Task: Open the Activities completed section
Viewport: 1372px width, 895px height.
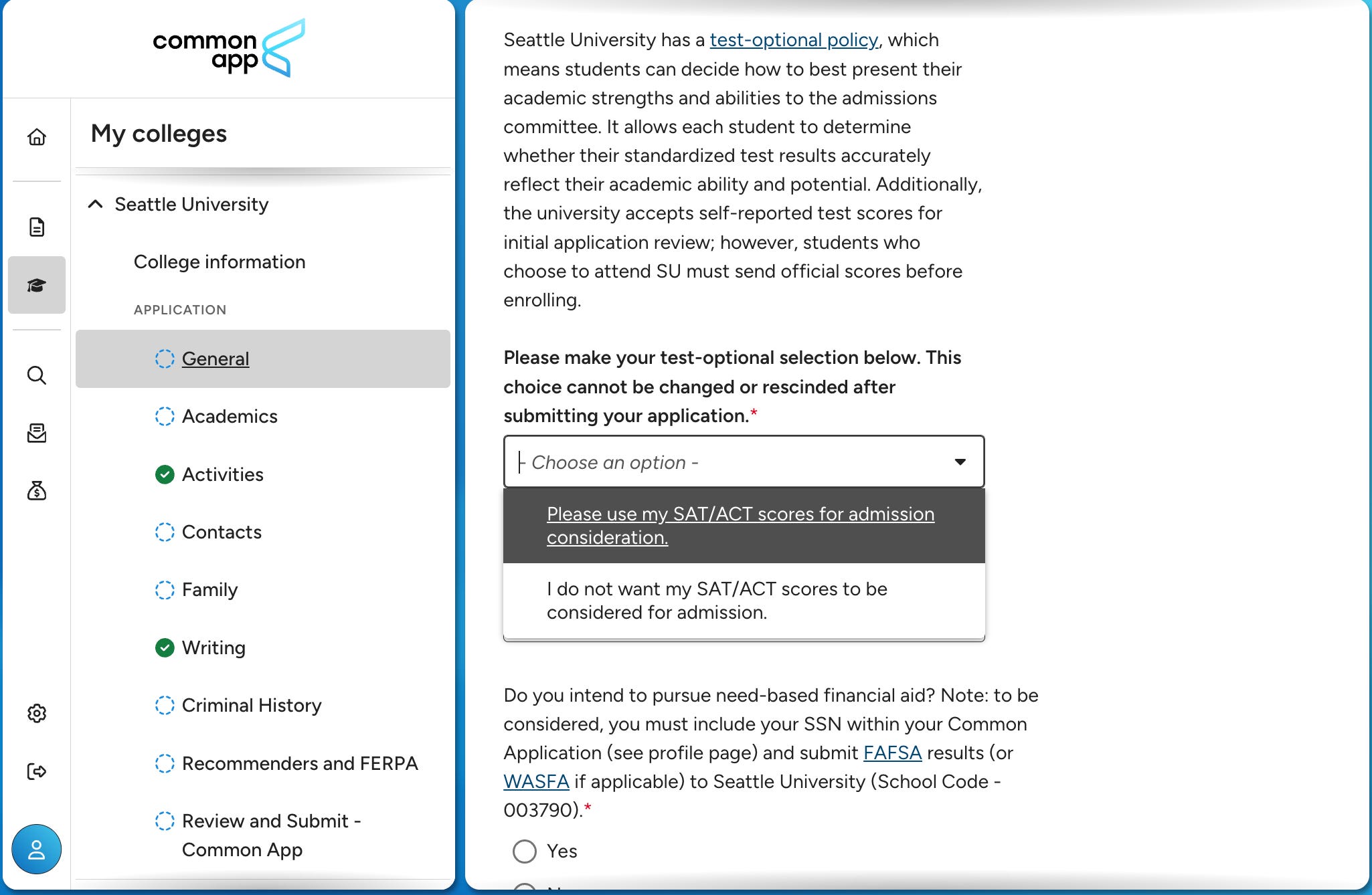Action: 222,474
